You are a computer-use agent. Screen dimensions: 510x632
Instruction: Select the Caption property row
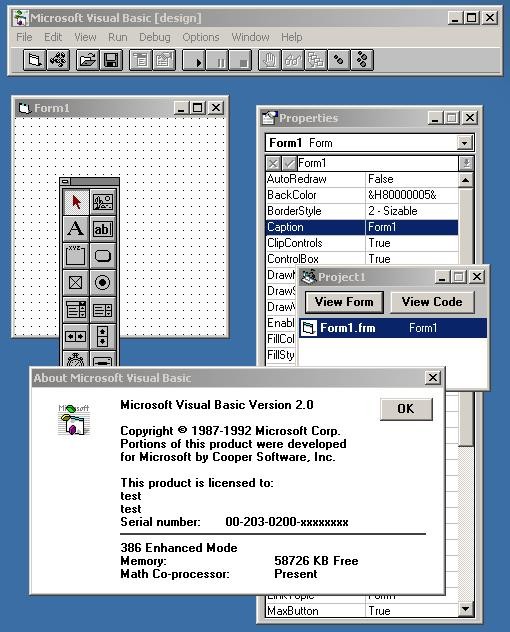click(362, 227)
